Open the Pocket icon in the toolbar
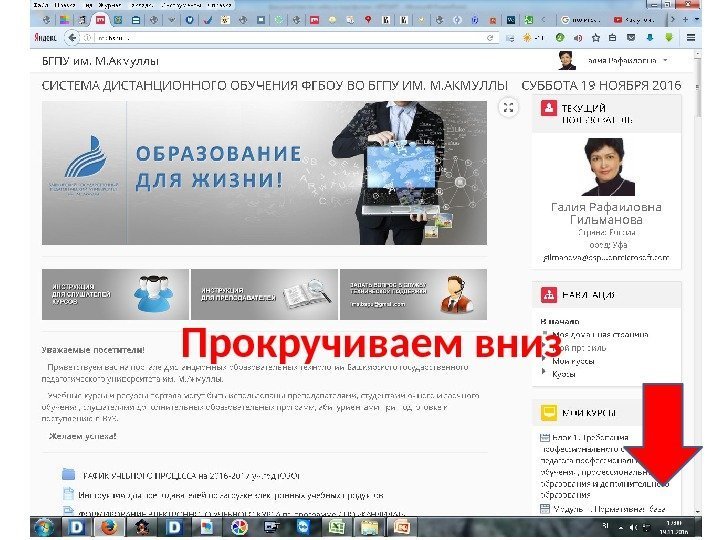 coord(631,38)
